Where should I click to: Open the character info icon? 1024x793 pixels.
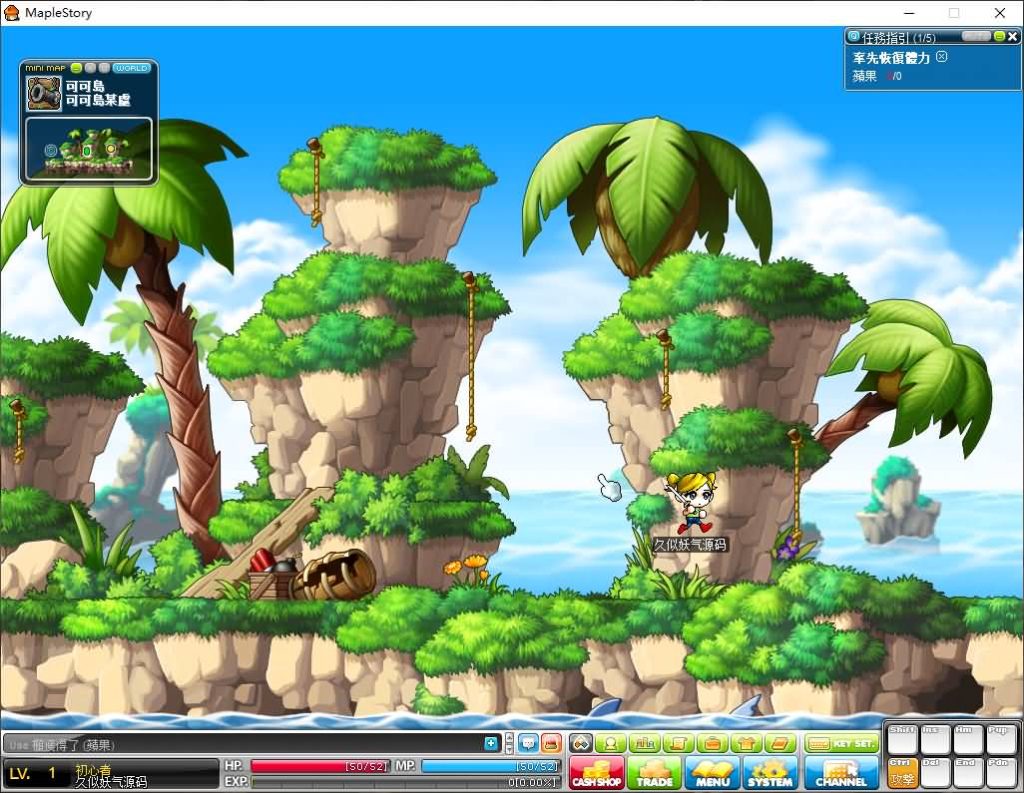coord(611,743)
